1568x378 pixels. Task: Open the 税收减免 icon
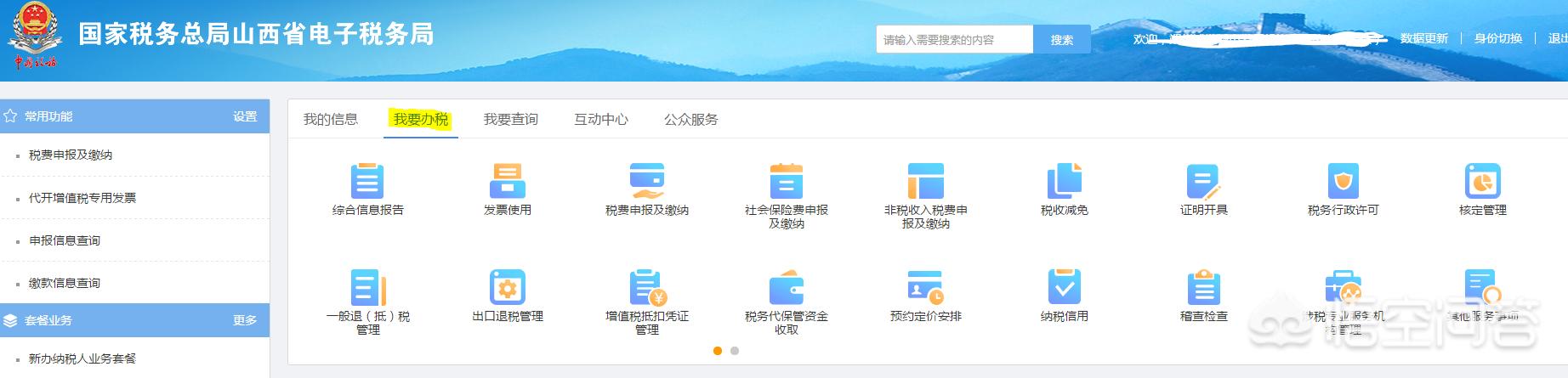(1065, 181)
